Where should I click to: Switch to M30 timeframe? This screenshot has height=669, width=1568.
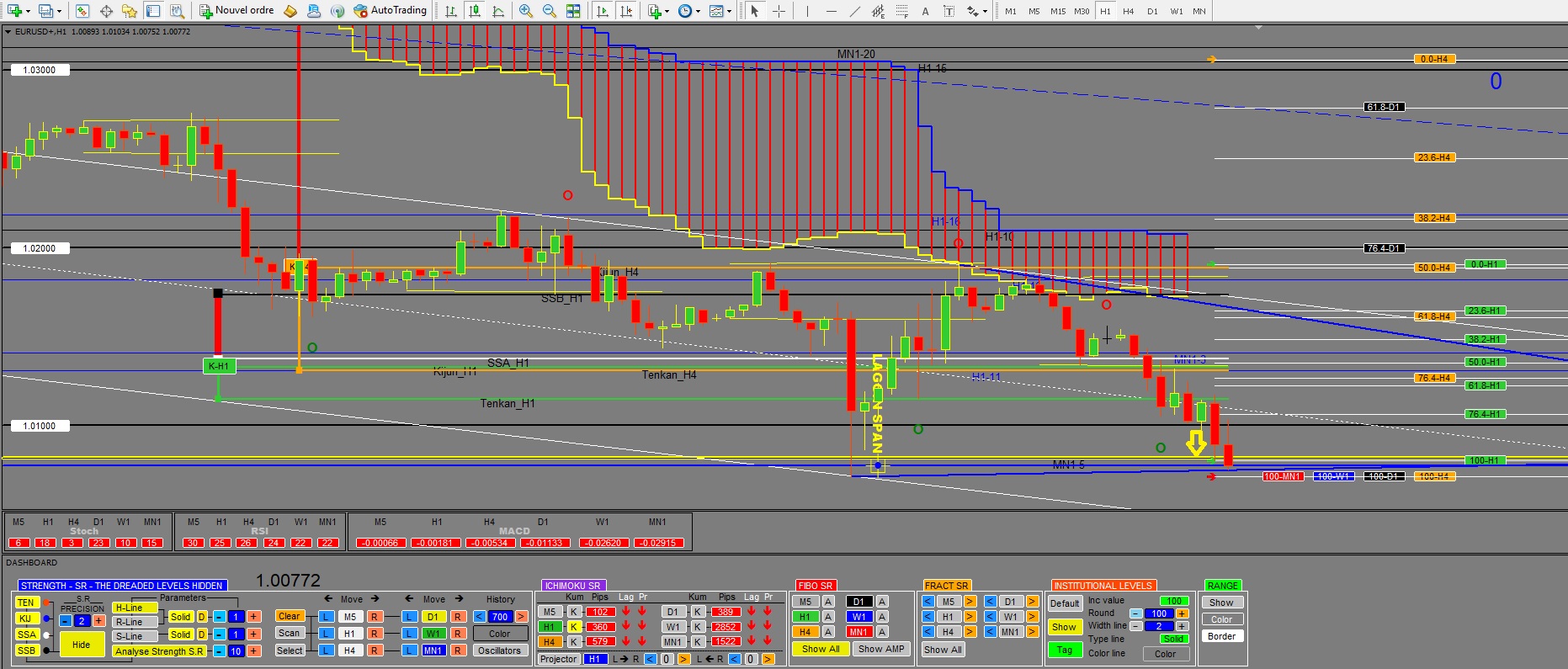pos(1082,11)
